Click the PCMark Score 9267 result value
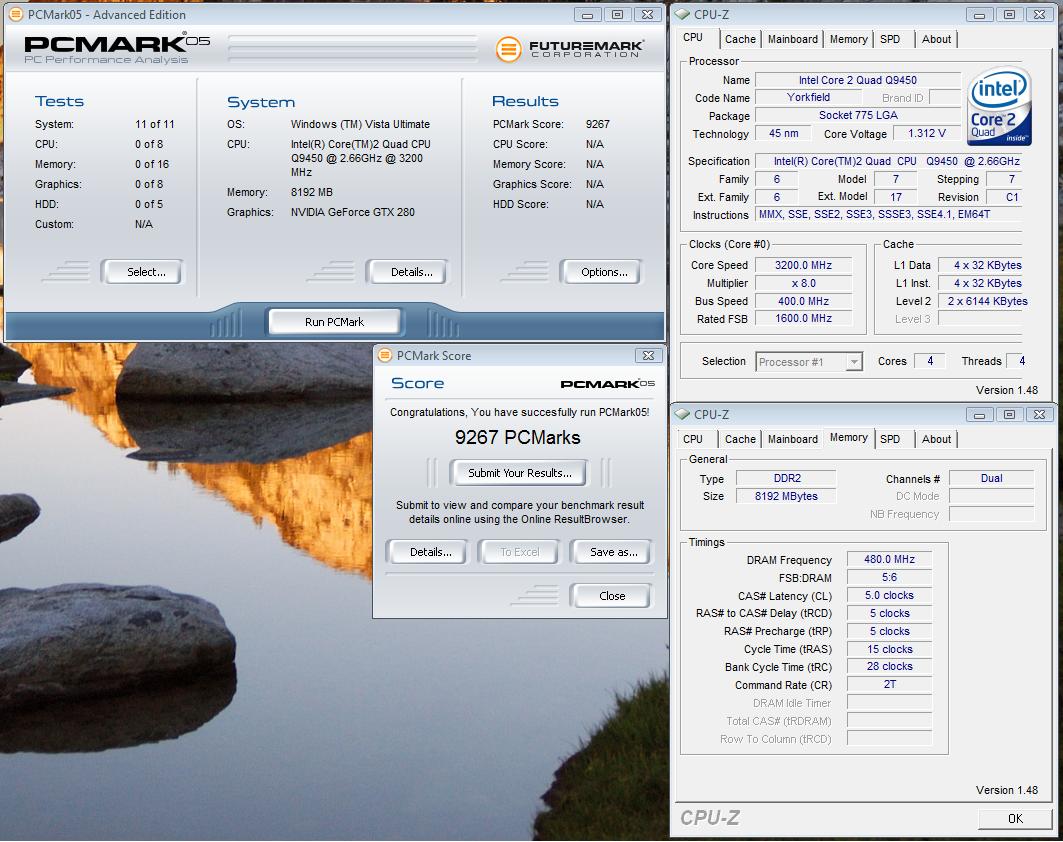This screenshot has height=842, width=1063. [x=598, y=125]
